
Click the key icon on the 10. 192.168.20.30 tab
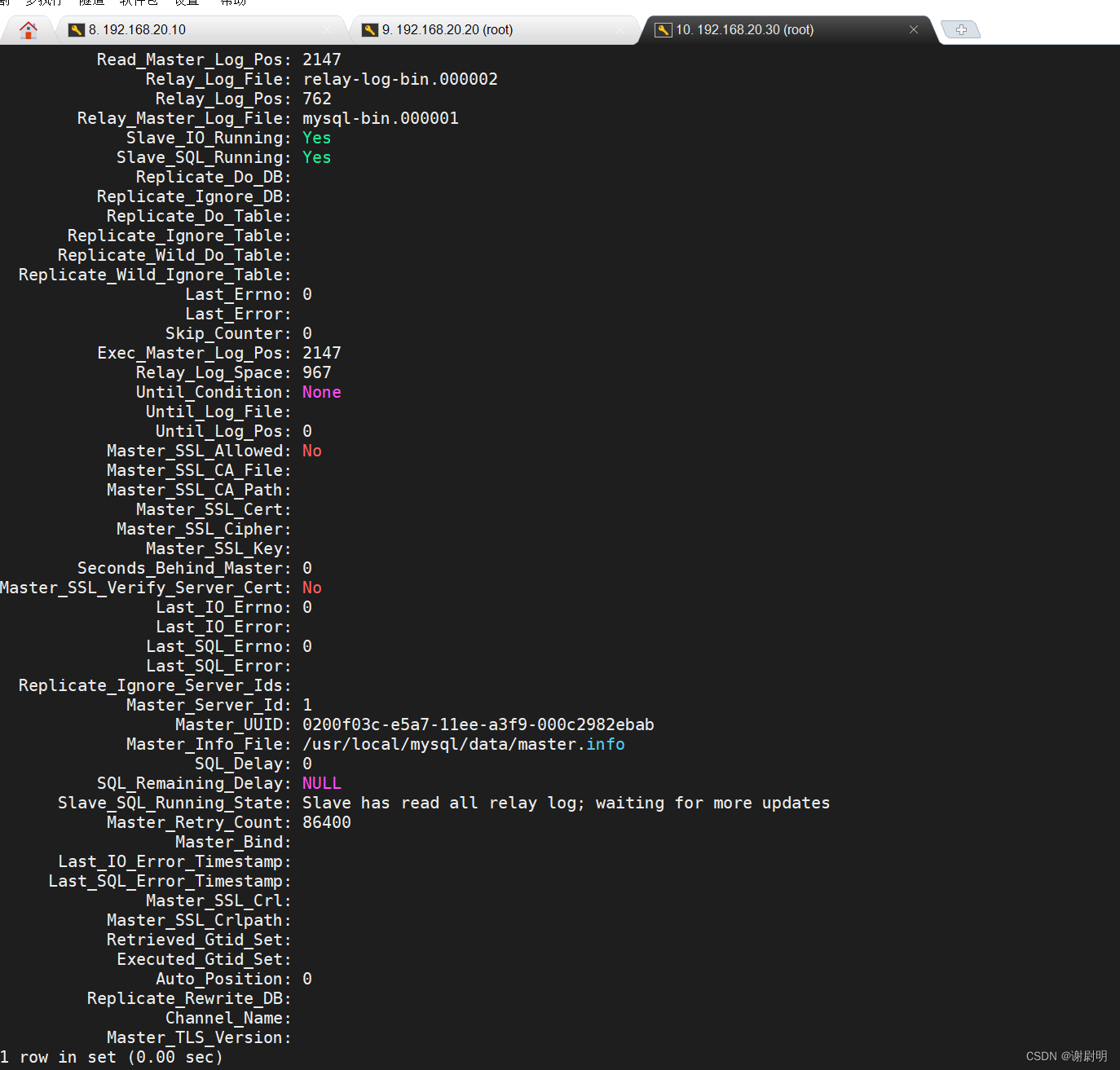(664, 30)
